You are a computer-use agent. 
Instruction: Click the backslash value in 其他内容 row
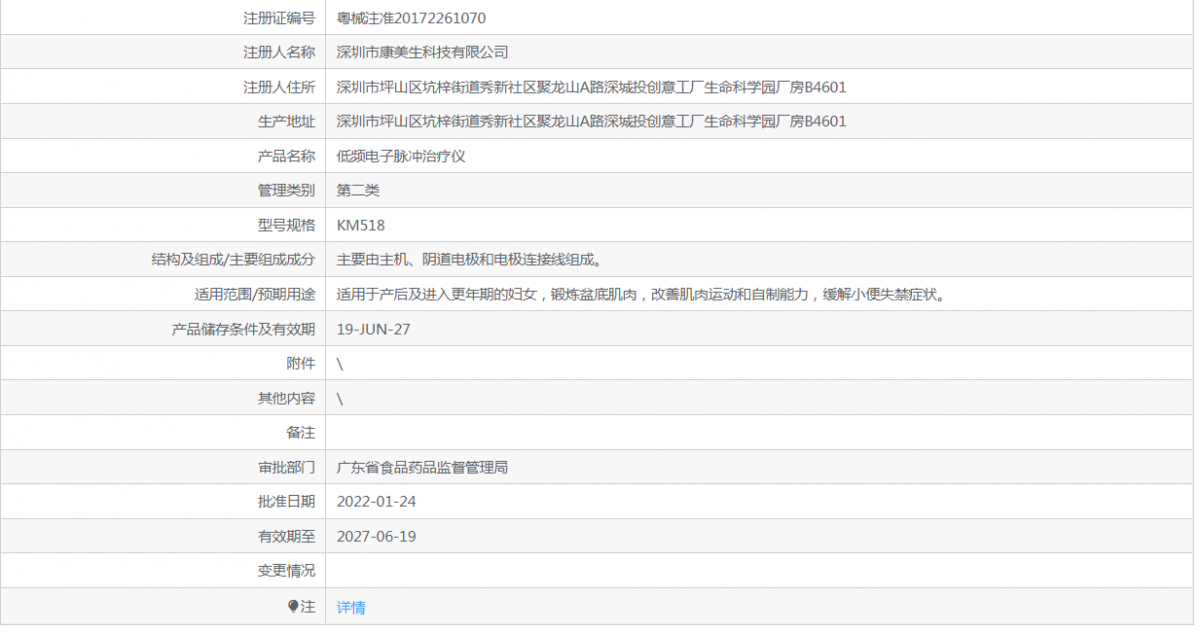[340, 398]
